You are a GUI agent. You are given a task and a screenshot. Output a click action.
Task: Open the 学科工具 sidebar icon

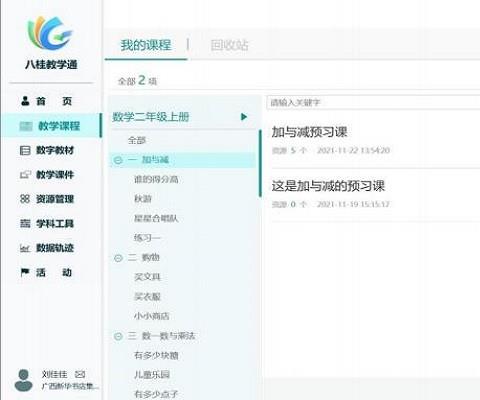[25, 223]
